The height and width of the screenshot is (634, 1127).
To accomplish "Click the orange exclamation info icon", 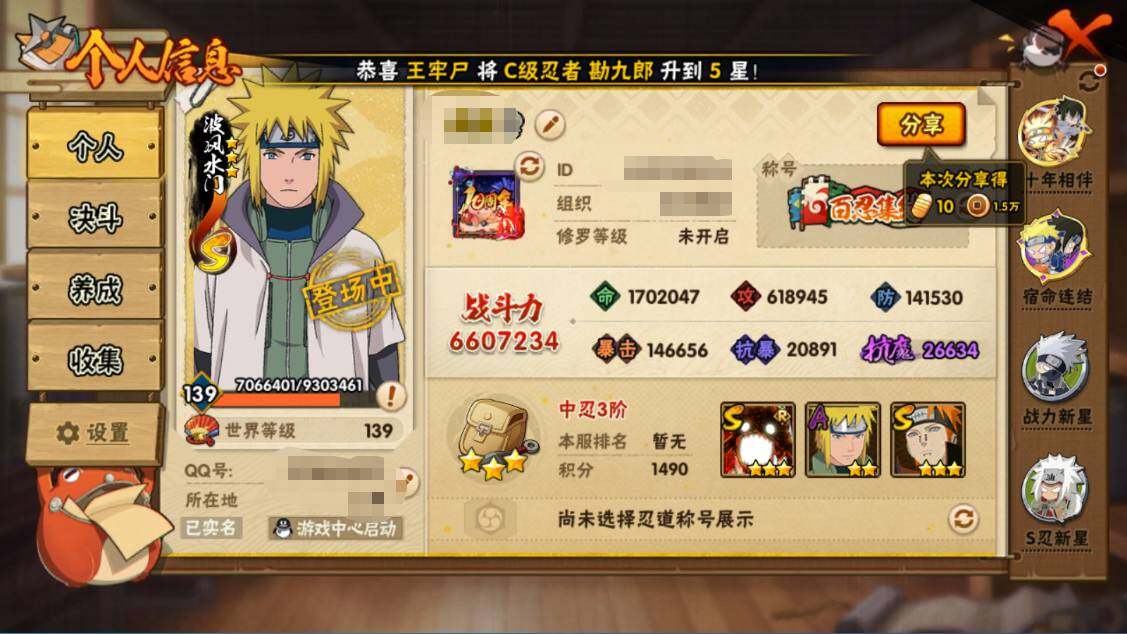I will click(391, 394).
